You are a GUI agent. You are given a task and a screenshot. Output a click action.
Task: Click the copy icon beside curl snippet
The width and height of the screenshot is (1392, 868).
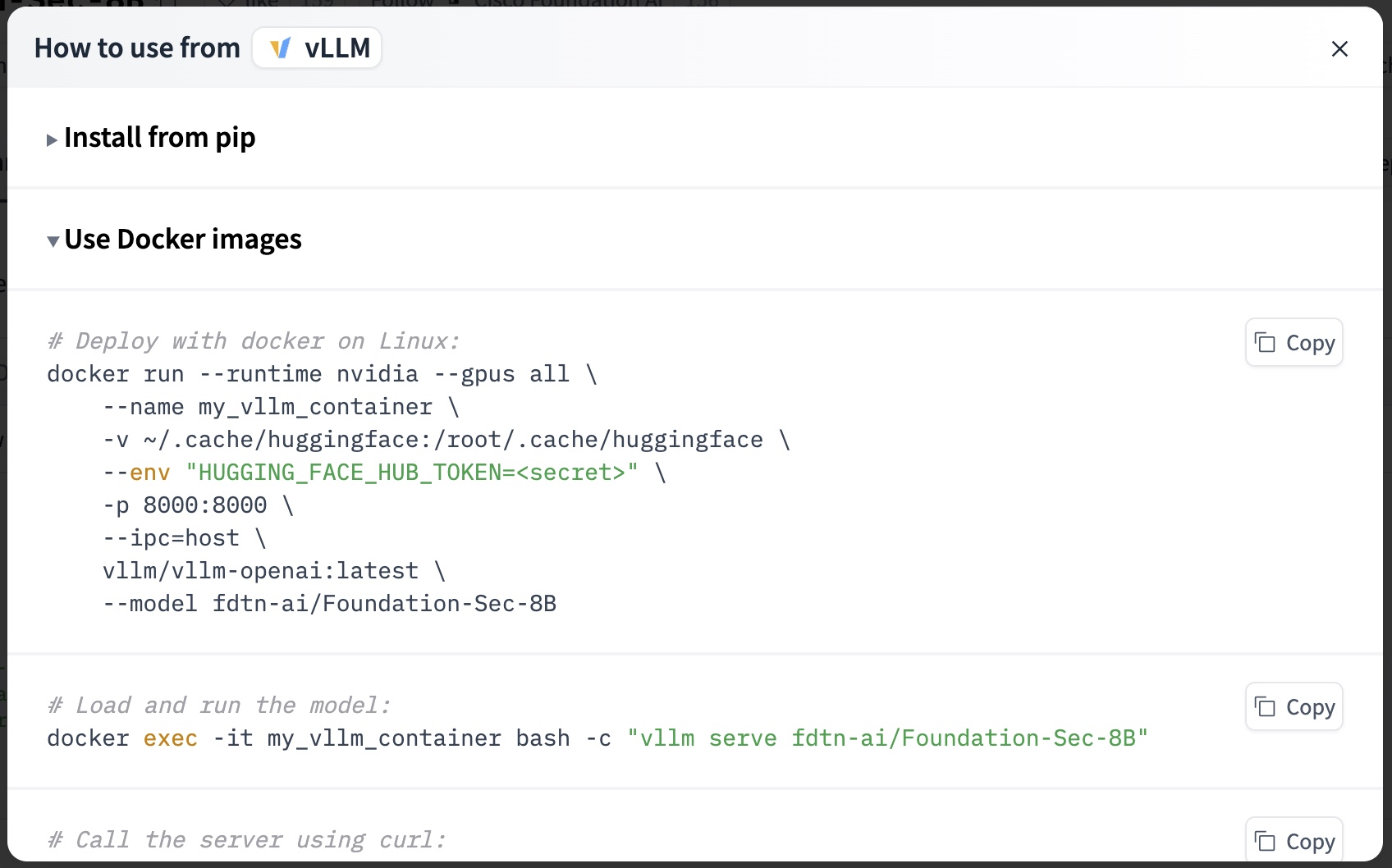[1265, 841]
